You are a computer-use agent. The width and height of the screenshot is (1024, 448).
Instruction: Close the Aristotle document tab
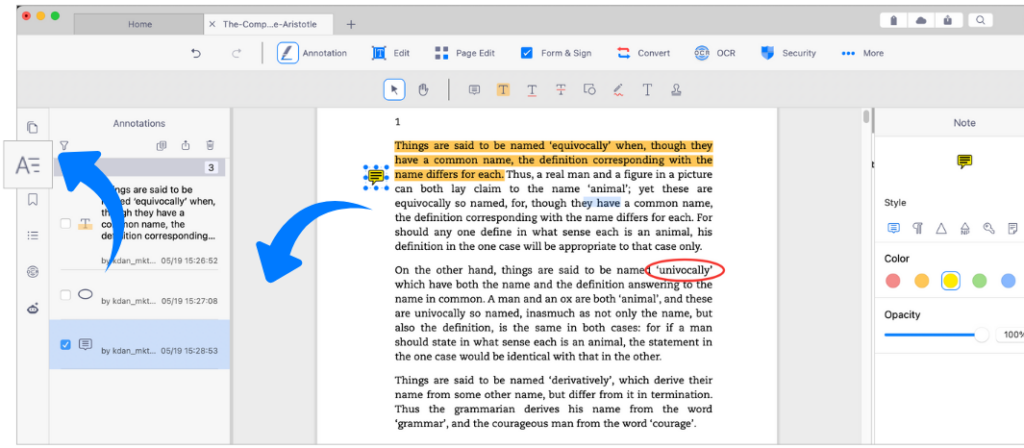[x=212, y=24]
